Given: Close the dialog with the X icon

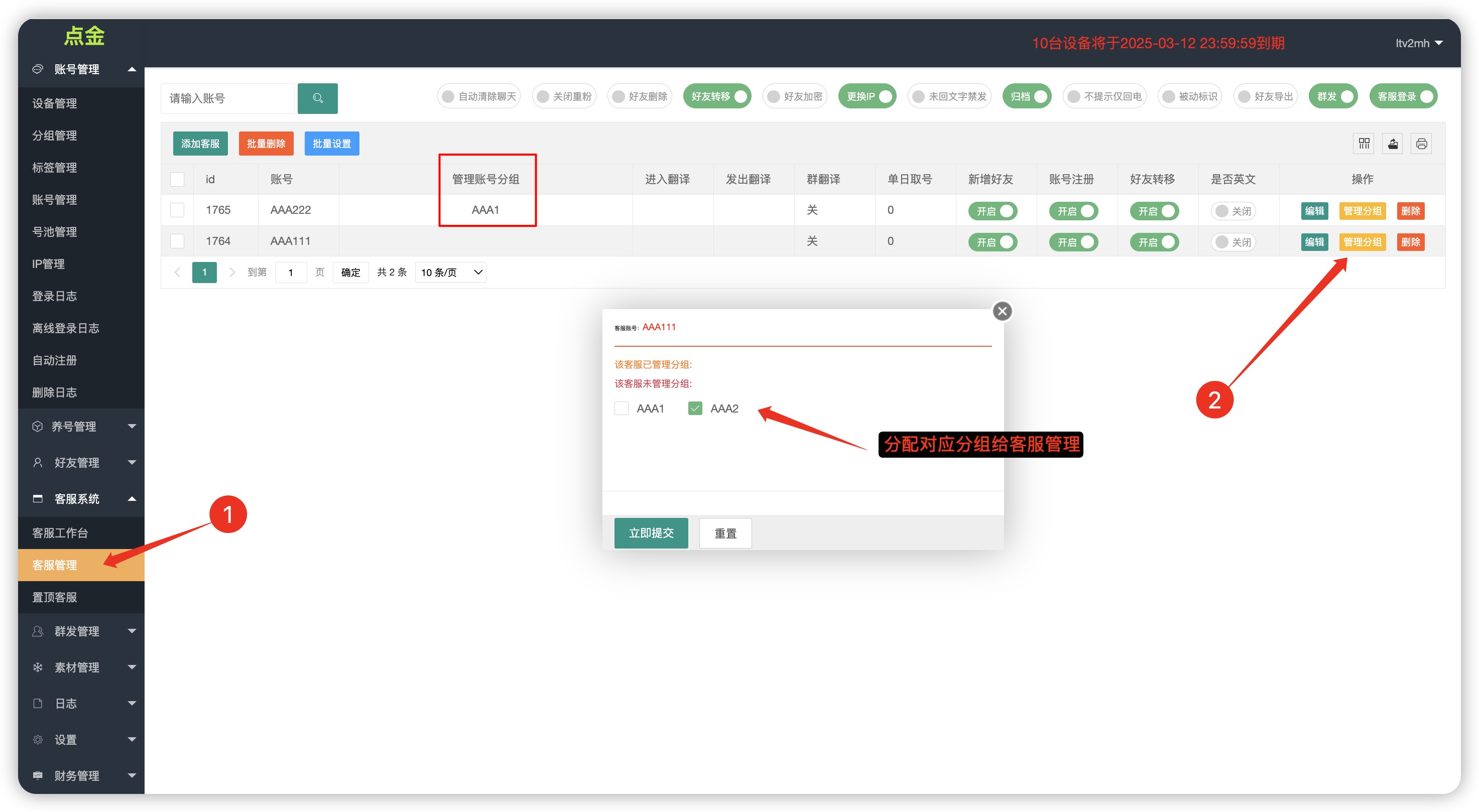Looking at the screenshot, I should pyautogui.click(x=1002, y=311).
